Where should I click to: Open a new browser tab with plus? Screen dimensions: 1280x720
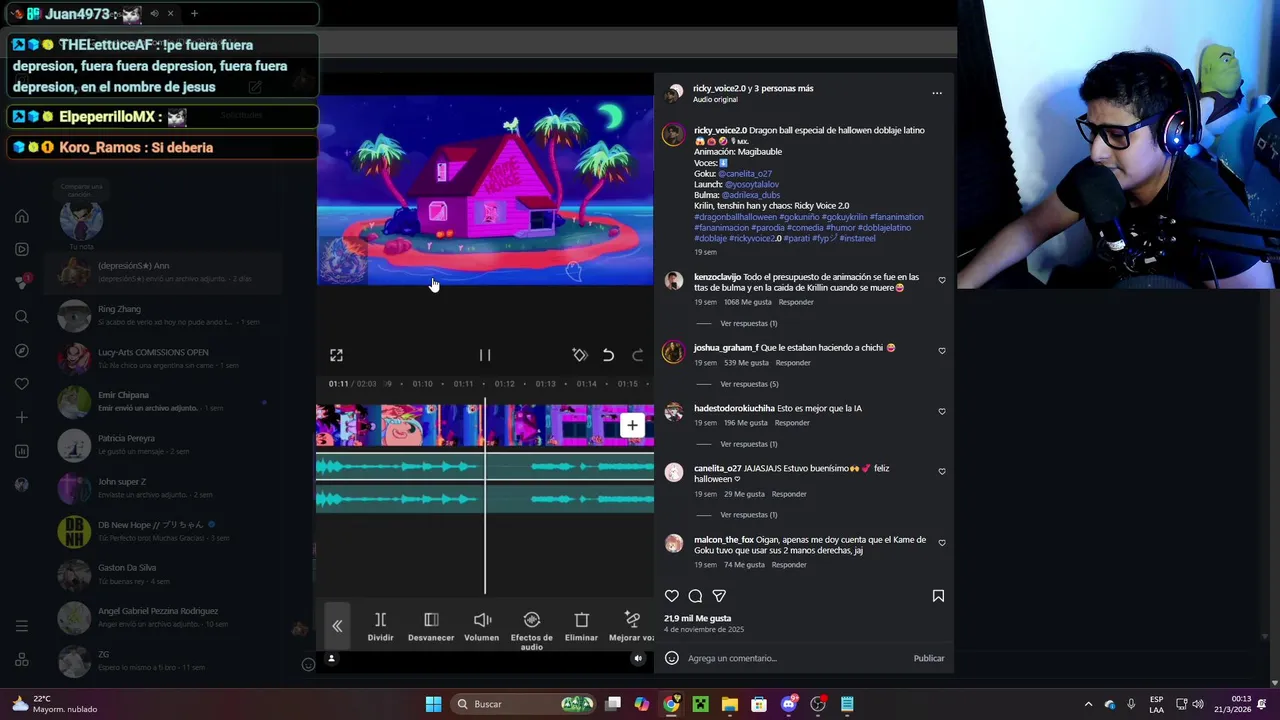point(194,14)
